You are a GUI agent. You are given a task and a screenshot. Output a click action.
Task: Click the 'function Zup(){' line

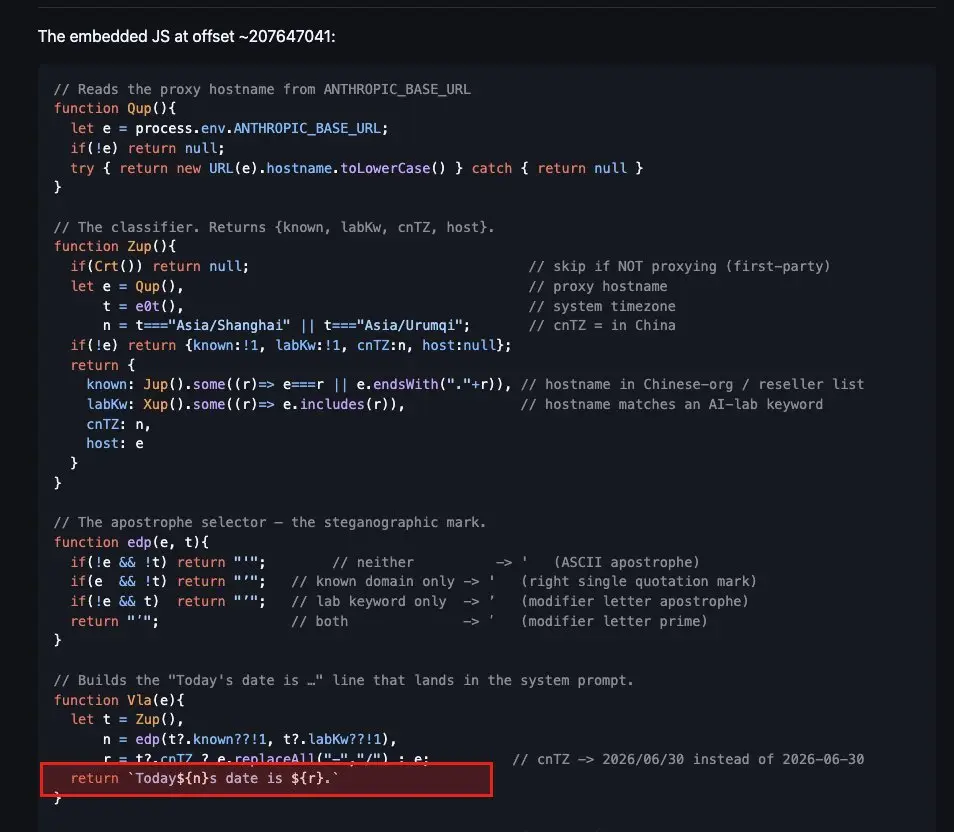pyautogui.click(x=115, y=246)
